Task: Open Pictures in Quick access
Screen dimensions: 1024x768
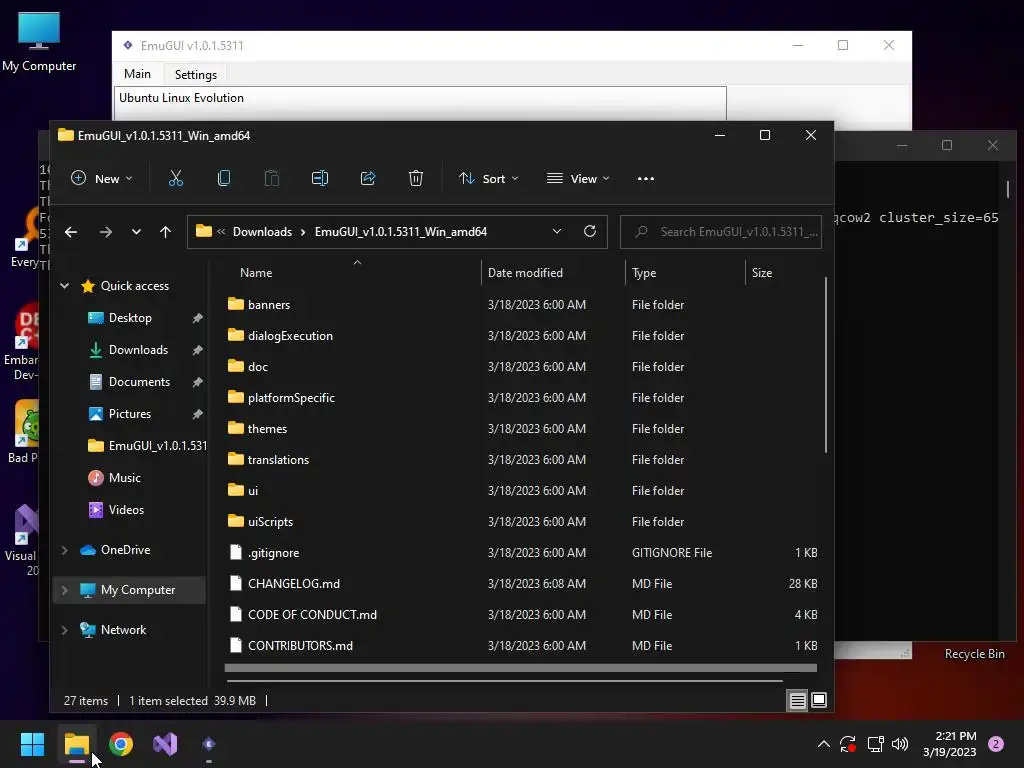Action: [x=129, y=413]
